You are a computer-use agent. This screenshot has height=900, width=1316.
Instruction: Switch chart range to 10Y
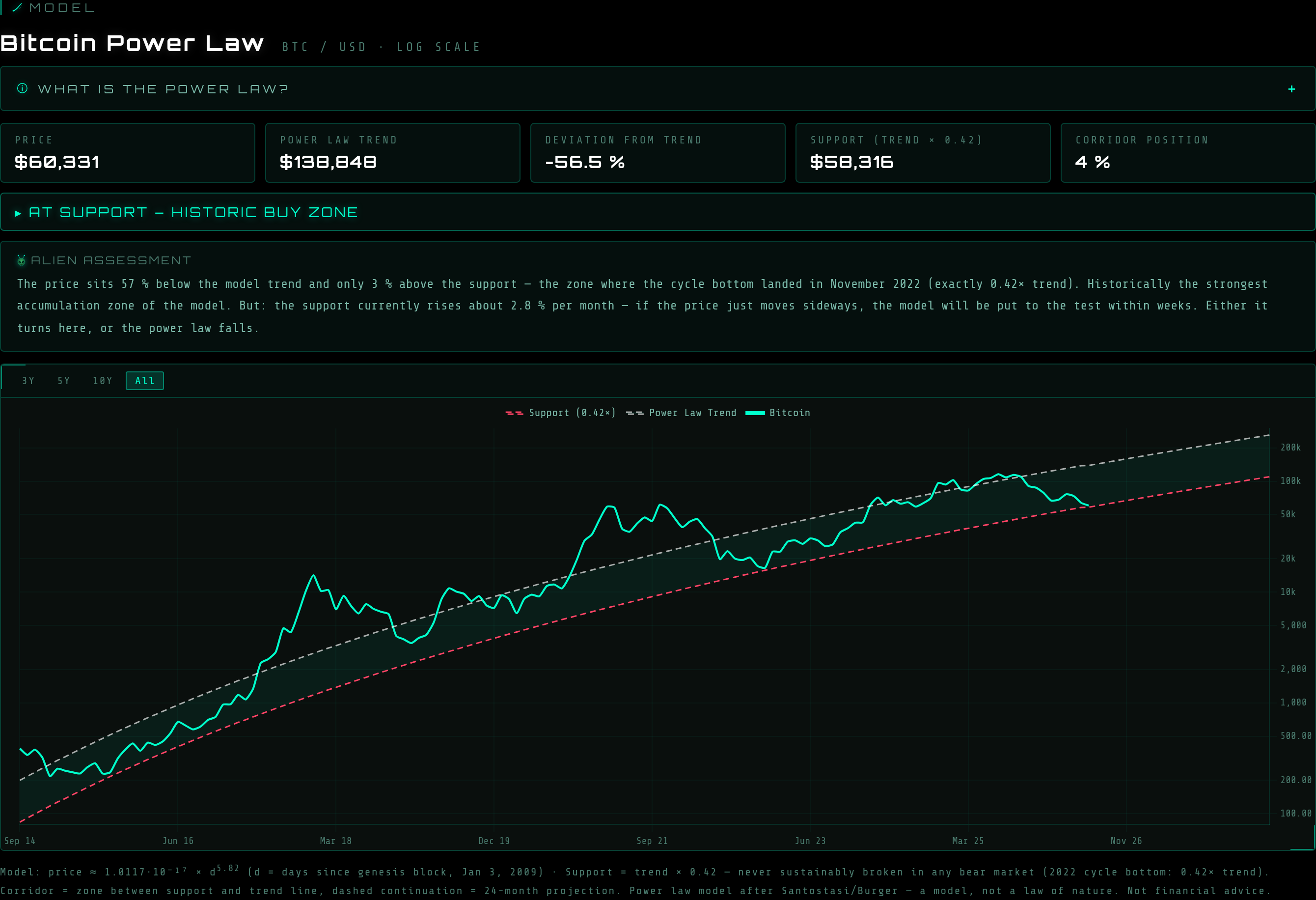click(x=103, y=381)
